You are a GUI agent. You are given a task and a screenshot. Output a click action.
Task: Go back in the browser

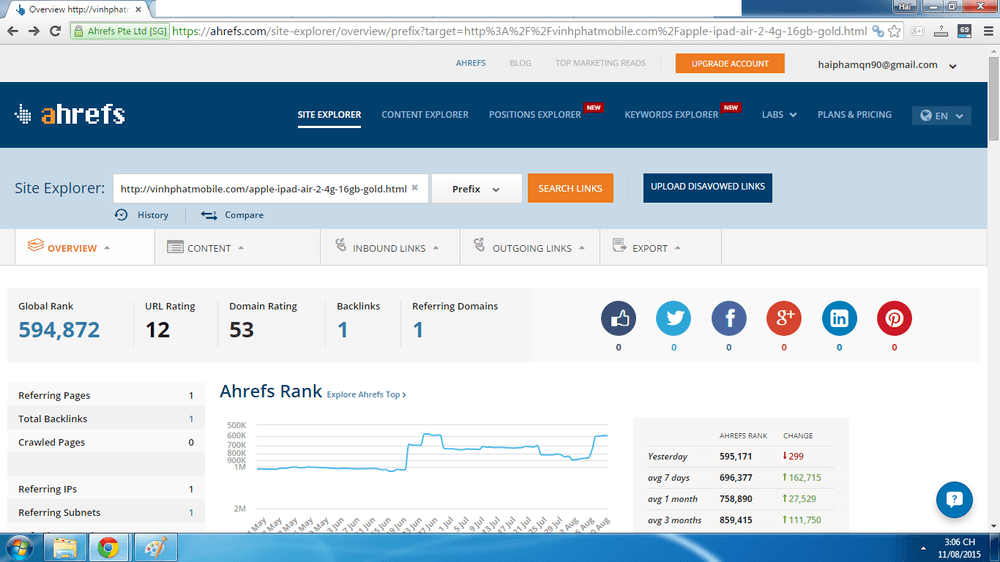point(12,31)
